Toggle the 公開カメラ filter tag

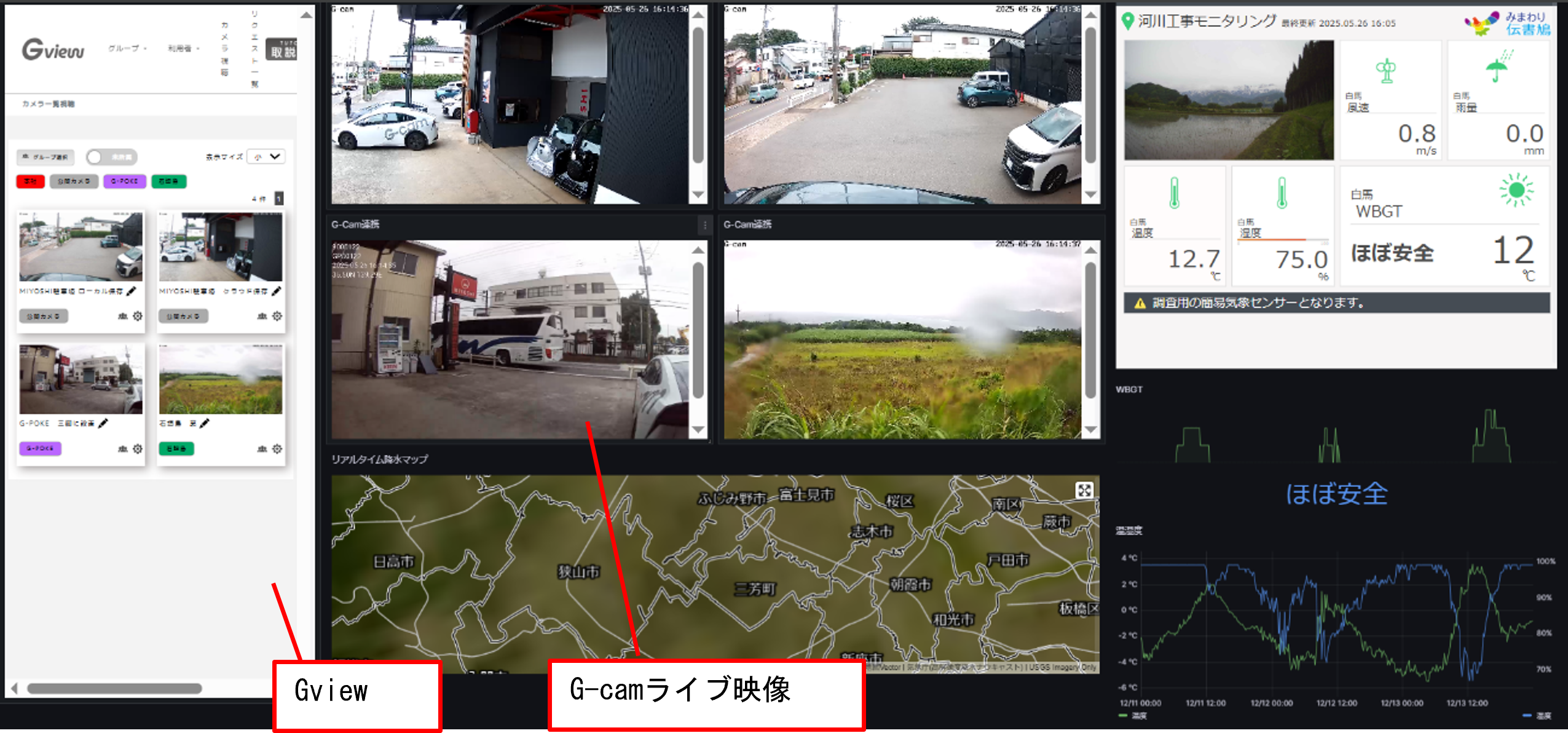click(74, 181)
